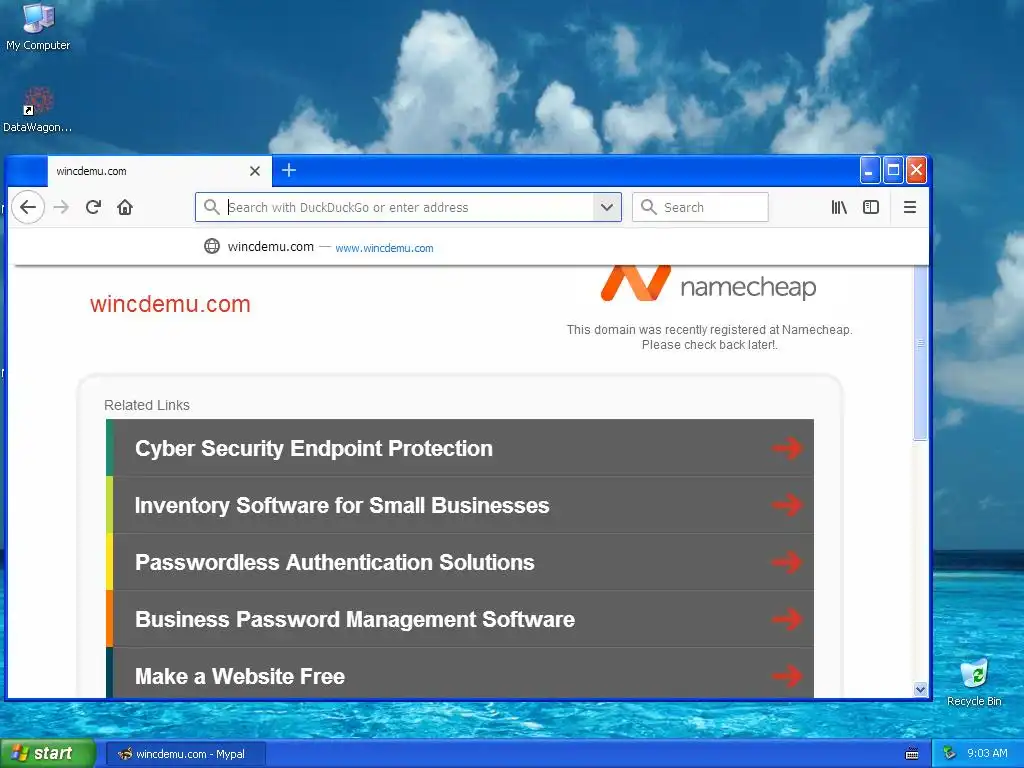Minimize the Mypal browser window
Screen dimensions: 1024x768
870,170
